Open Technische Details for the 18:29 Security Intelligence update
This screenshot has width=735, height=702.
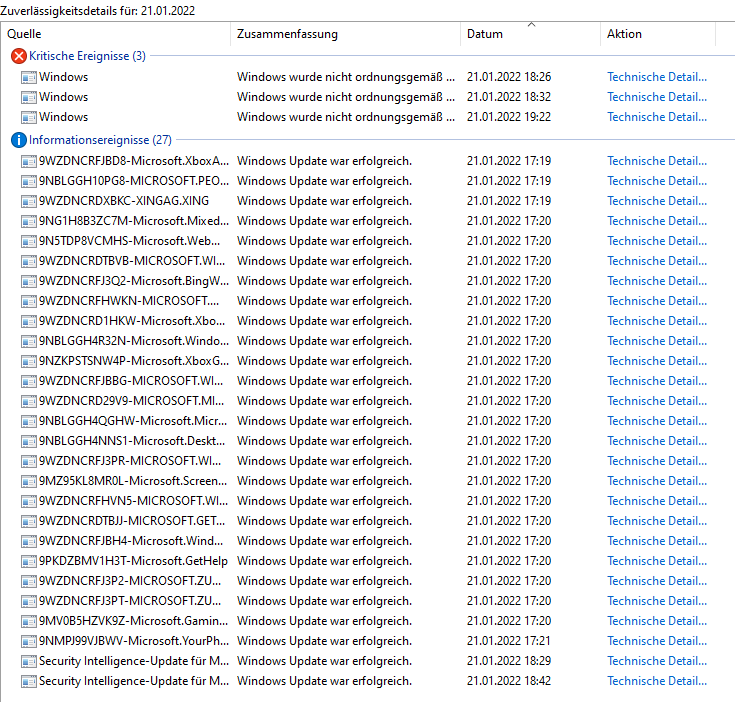657,661
